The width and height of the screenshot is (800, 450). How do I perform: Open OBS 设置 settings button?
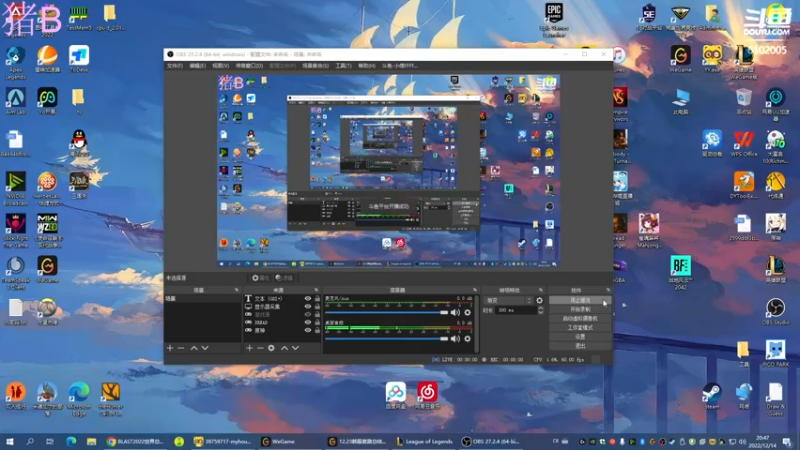tap(580, 337)
